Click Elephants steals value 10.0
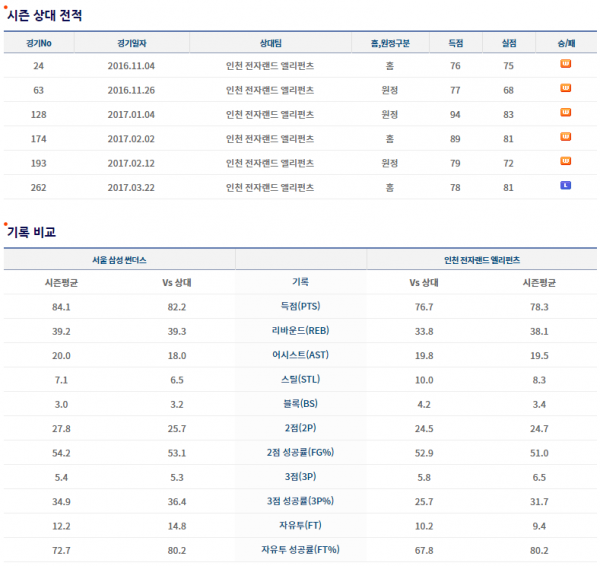Screen dimensions: 600x566 point(424,380)
